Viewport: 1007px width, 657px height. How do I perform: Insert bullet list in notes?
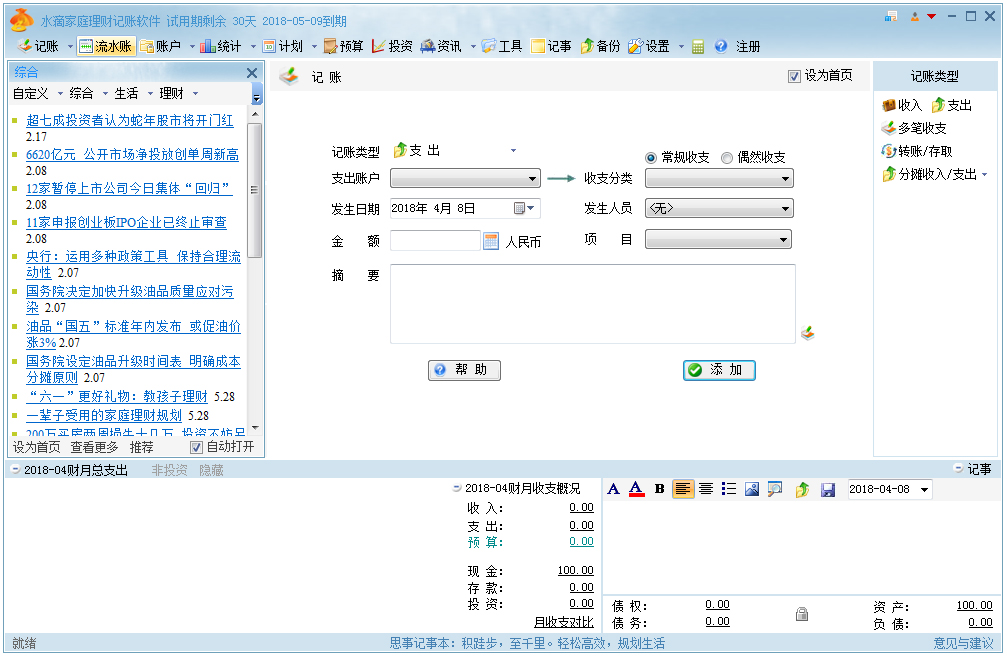pyautogui.click(x=728, y=489)
